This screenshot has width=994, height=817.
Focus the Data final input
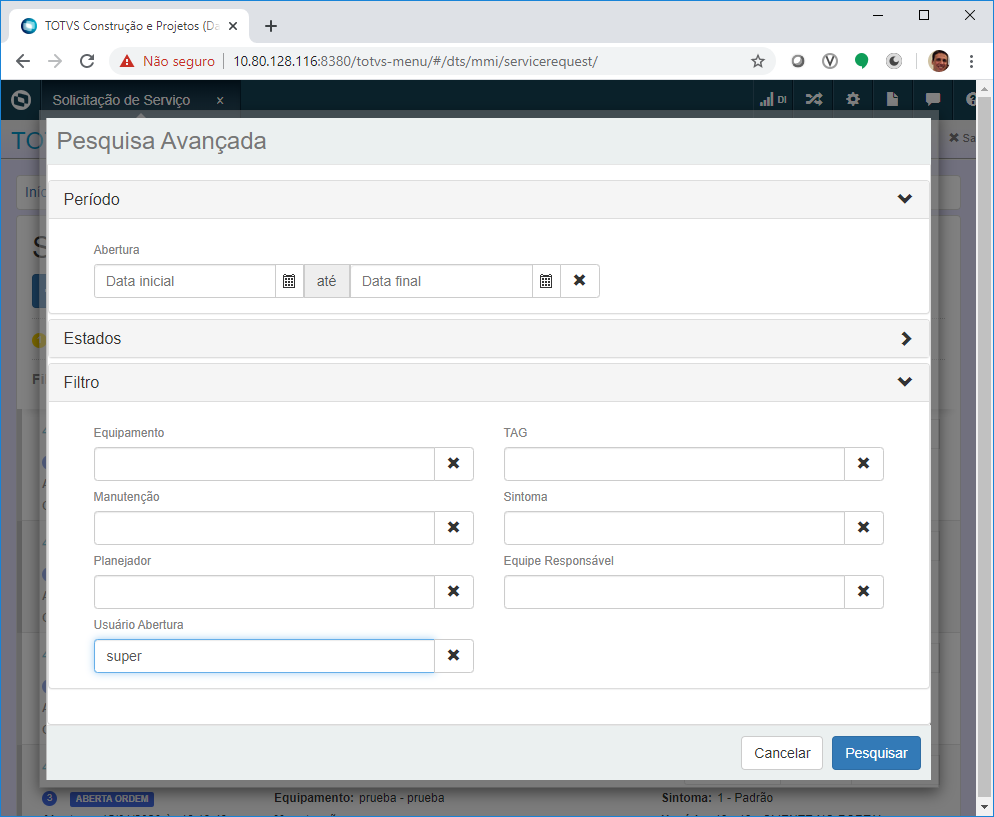(x=441, y=281)
